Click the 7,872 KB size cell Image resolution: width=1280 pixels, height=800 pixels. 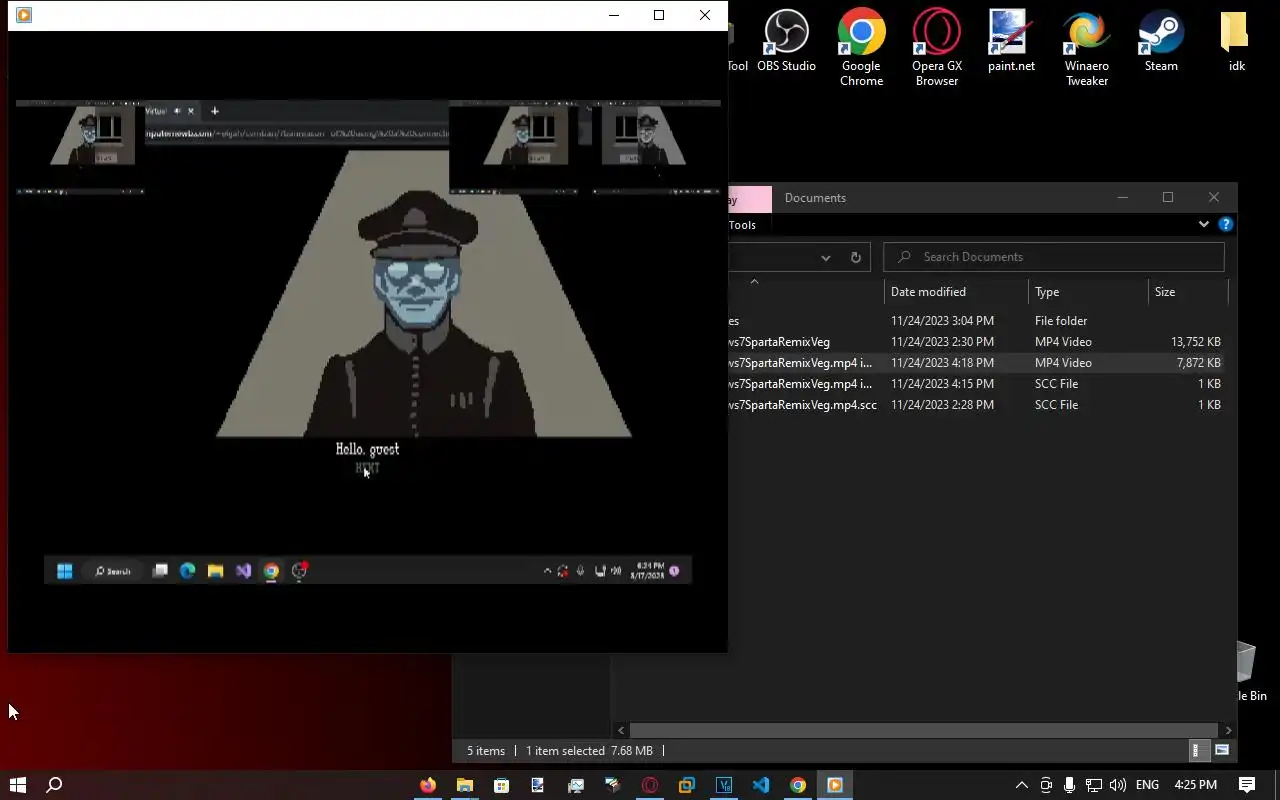(x=1198, y=363)
